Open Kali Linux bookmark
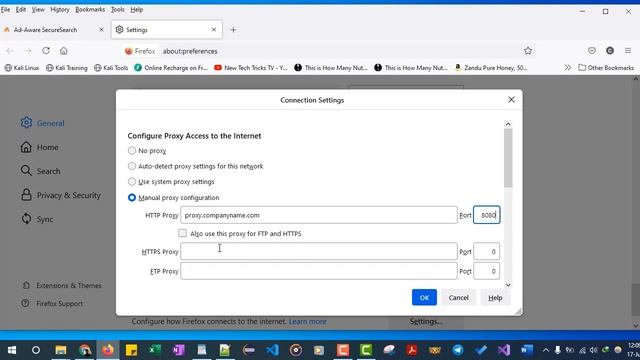The width and height of the screenshot is (640, 360). 22,68
